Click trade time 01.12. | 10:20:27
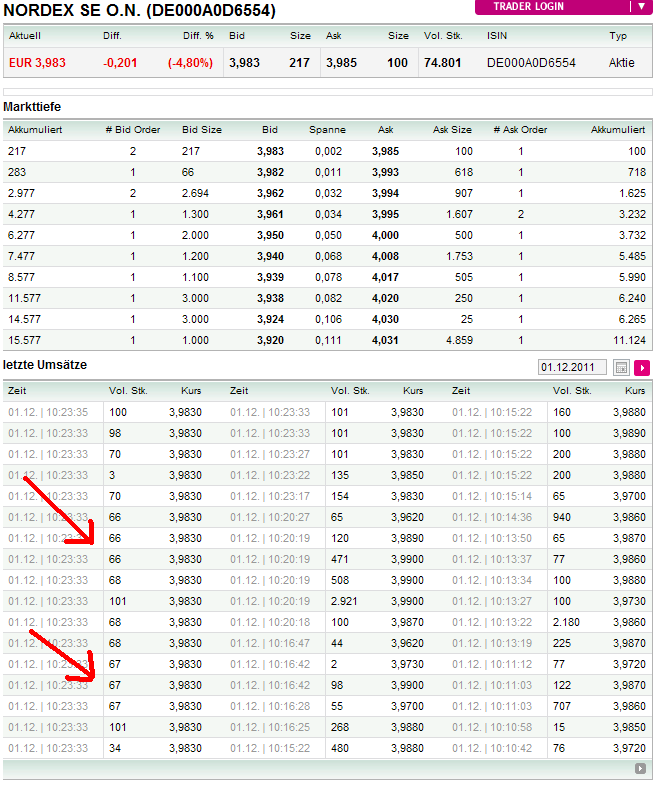 (x=270, y=517)
